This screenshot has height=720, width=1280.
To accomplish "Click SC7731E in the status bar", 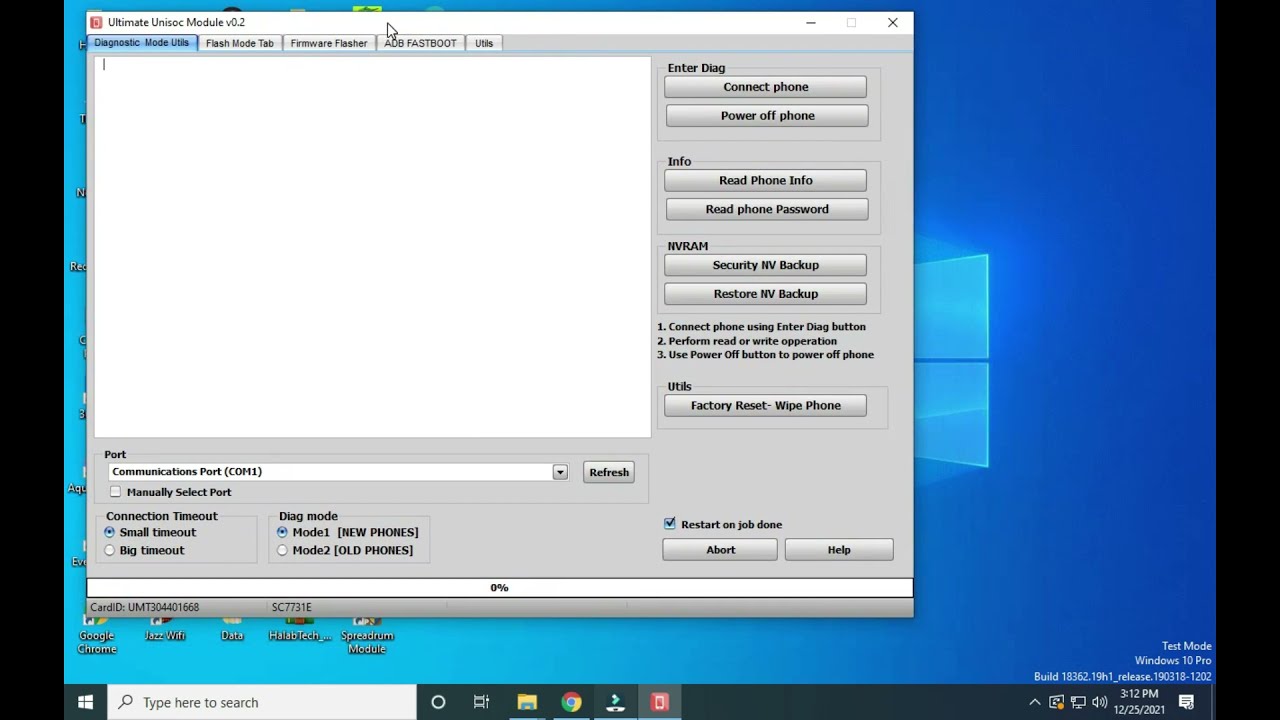I will 292,607.
